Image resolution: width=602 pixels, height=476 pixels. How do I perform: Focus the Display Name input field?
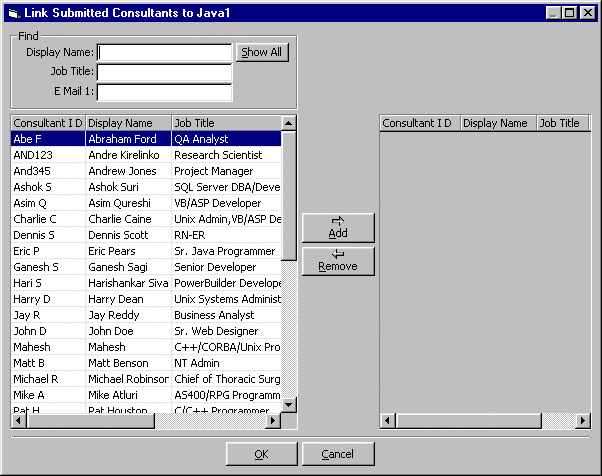164,53
